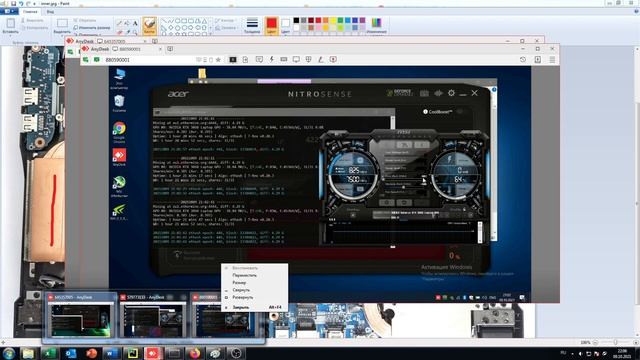Open the AnyDesk file transfer icon

point(245,60)
